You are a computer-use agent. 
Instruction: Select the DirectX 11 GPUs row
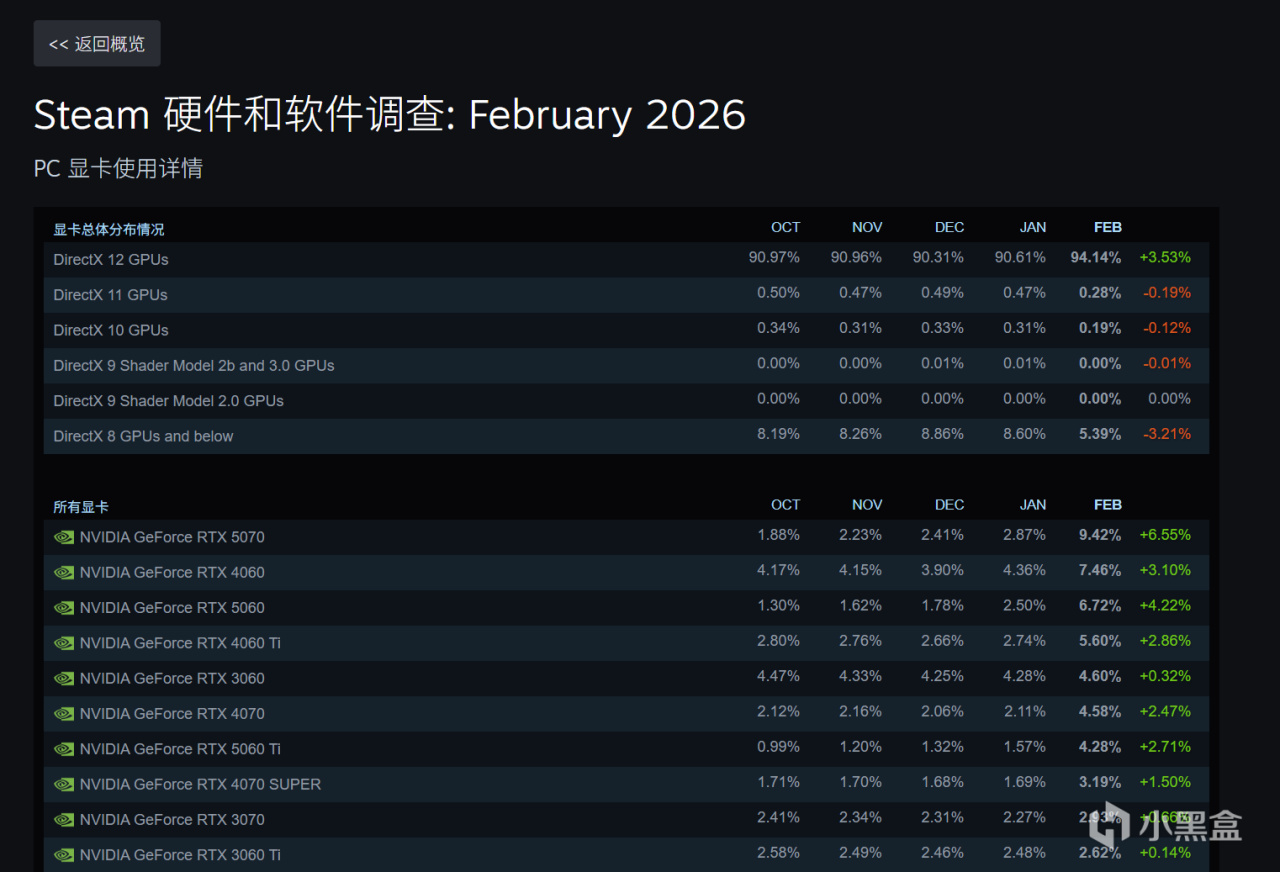pos(110,295)
